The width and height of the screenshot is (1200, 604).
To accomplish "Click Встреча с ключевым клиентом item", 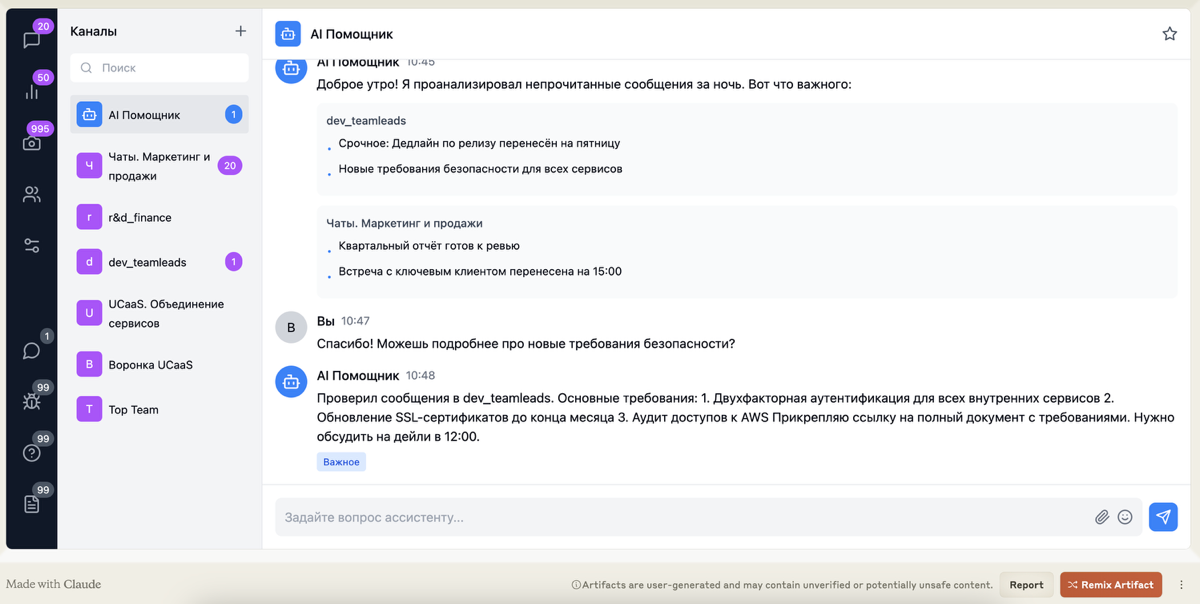I will click(480, 272).
